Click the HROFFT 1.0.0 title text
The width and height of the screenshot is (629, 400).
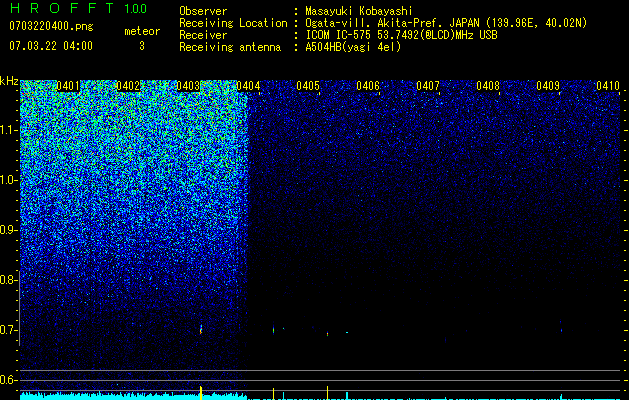click(78, 8)
